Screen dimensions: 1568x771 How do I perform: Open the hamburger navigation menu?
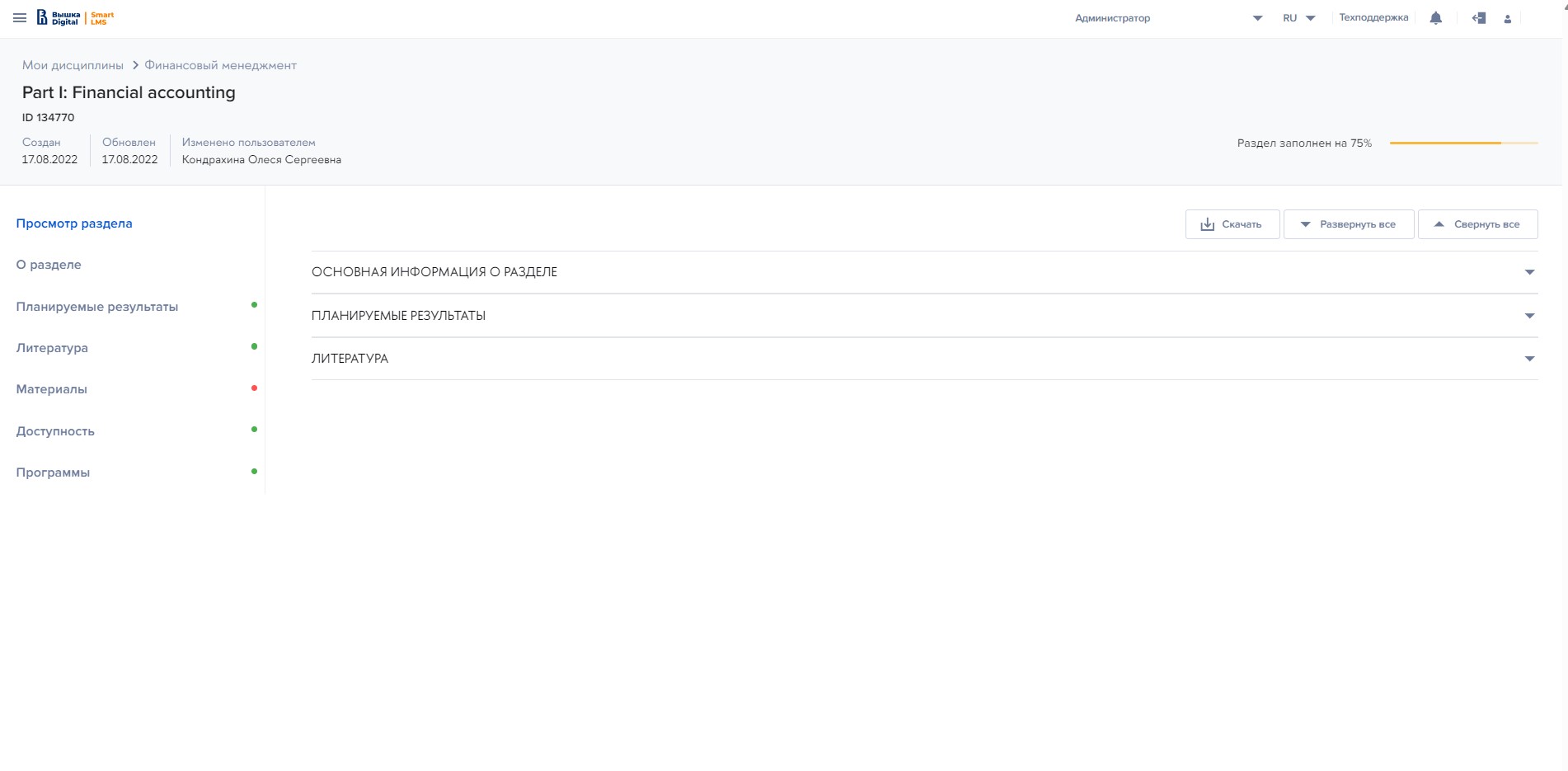20,18
